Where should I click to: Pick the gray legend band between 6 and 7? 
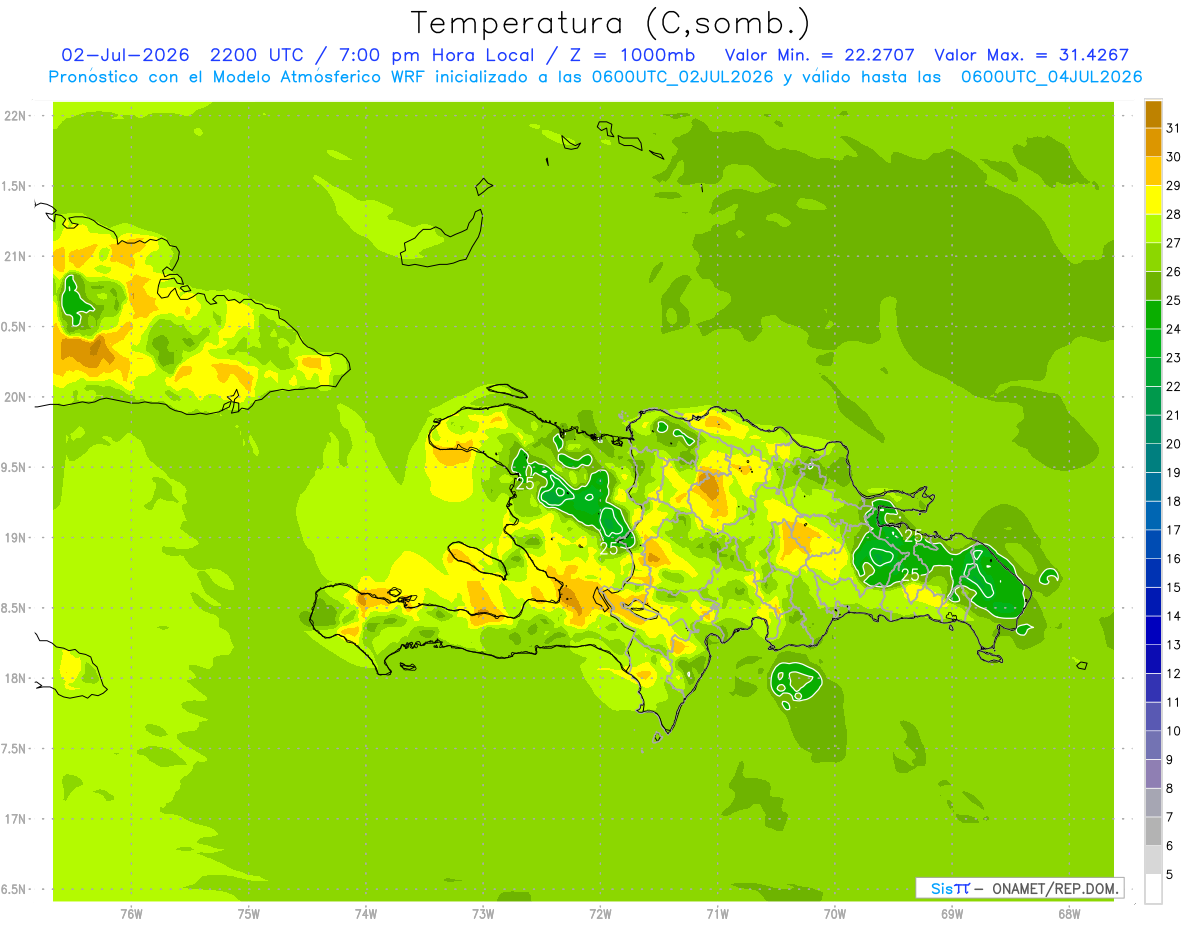click(x=1153, y=831)
